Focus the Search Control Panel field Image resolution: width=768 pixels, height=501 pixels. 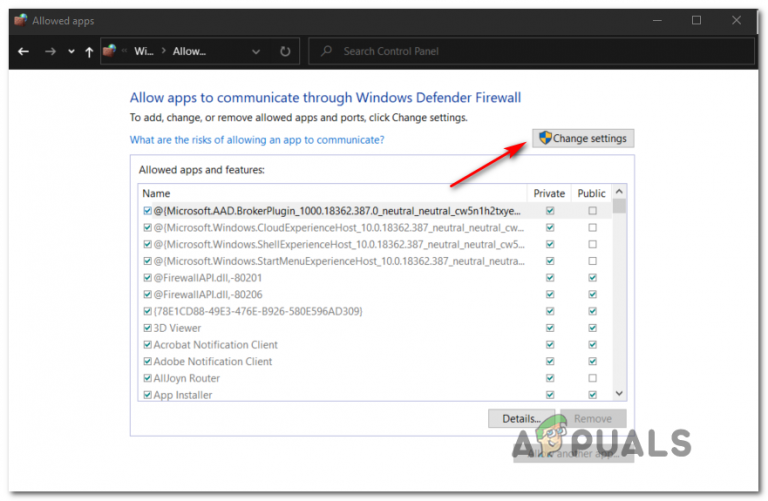[x=531, y=51]
